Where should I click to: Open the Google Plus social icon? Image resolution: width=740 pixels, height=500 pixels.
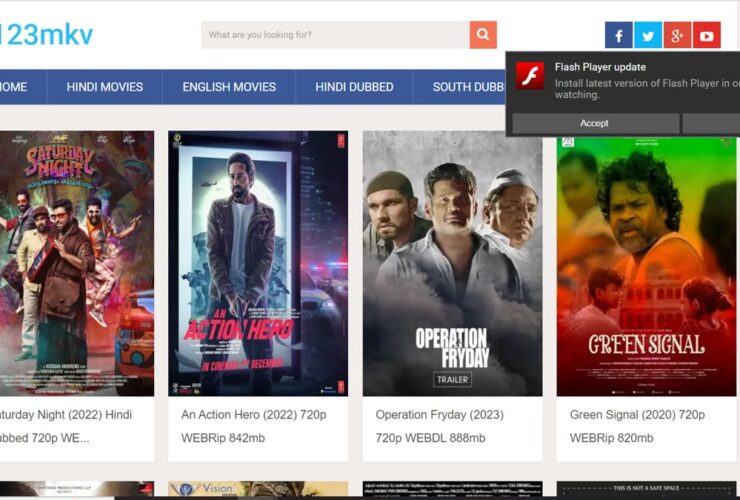click(677, 36)
